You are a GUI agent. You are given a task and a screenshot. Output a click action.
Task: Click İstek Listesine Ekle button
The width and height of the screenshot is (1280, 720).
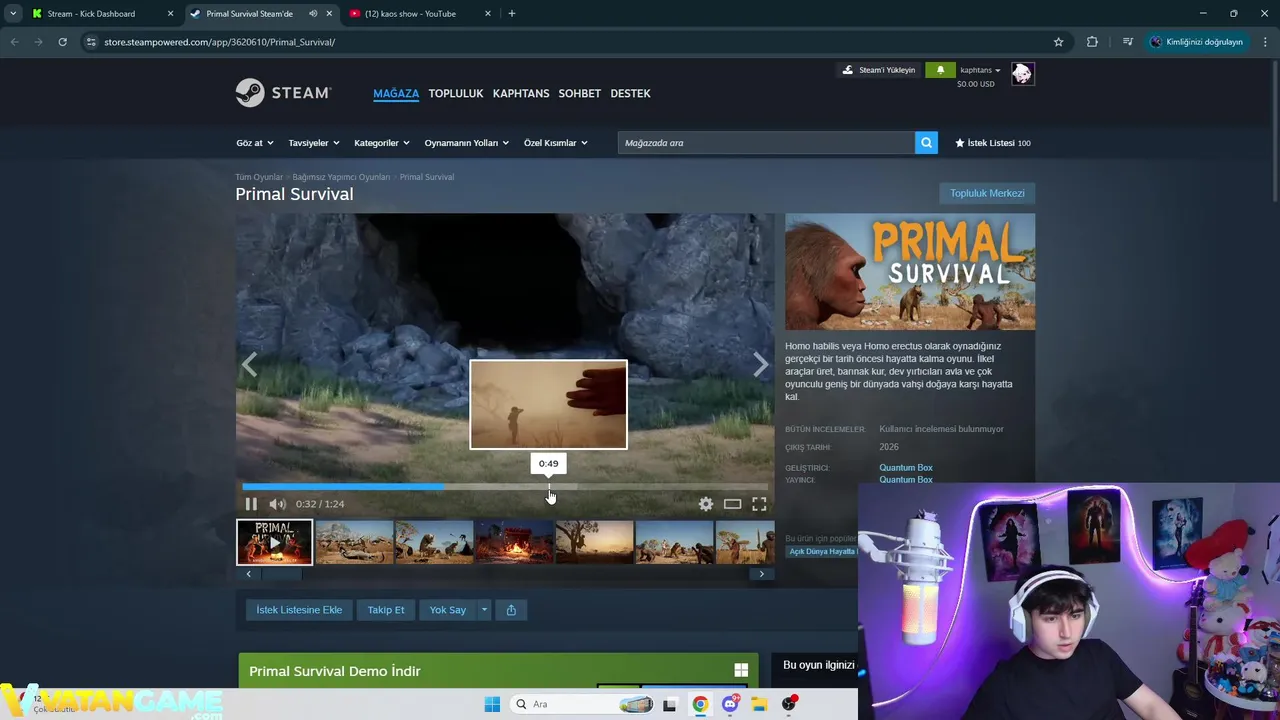(299, 610)
